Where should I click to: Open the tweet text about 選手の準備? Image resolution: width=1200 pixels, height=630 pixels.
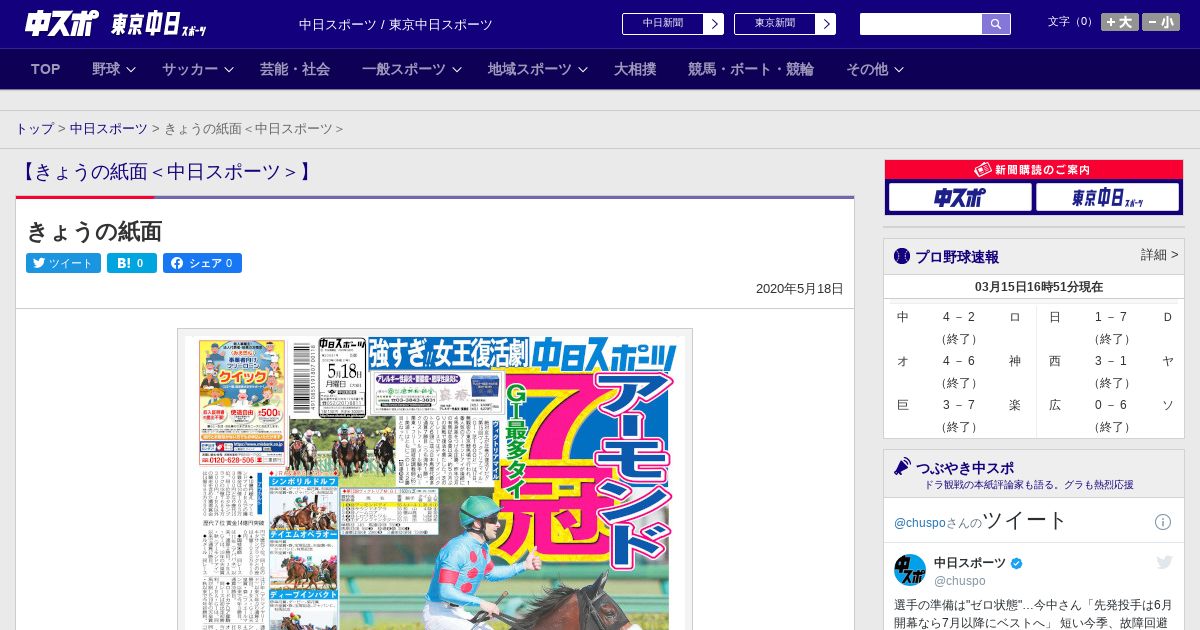[x=1034, y=613]
